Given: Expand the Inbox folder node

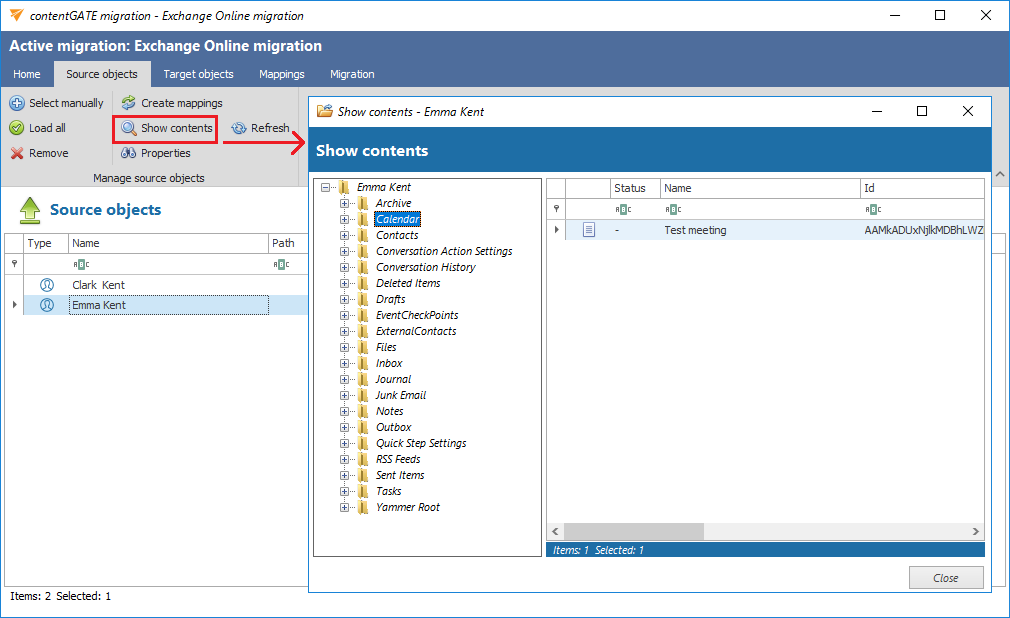Looking at the screenshot, I should pos(345,364).
